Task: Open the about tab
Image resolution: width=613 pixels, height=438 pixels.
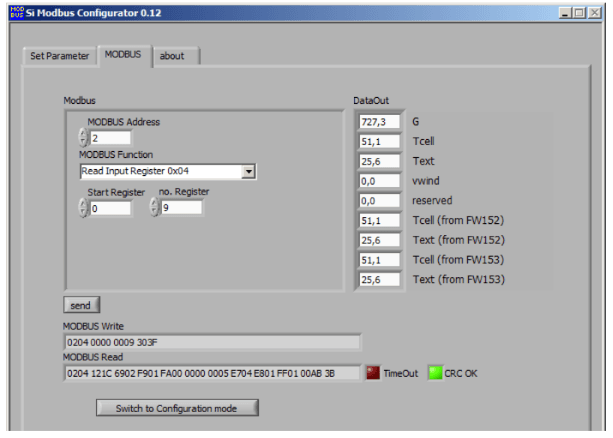Action: click(176, 56)
